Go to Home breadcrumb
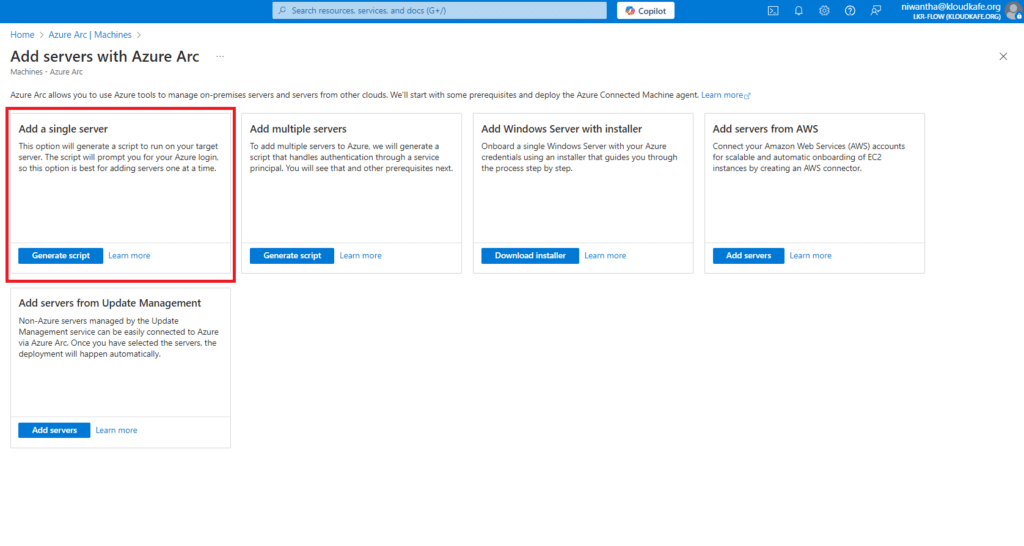Viewport: 1024px width, 546px height. click(22, 35)
